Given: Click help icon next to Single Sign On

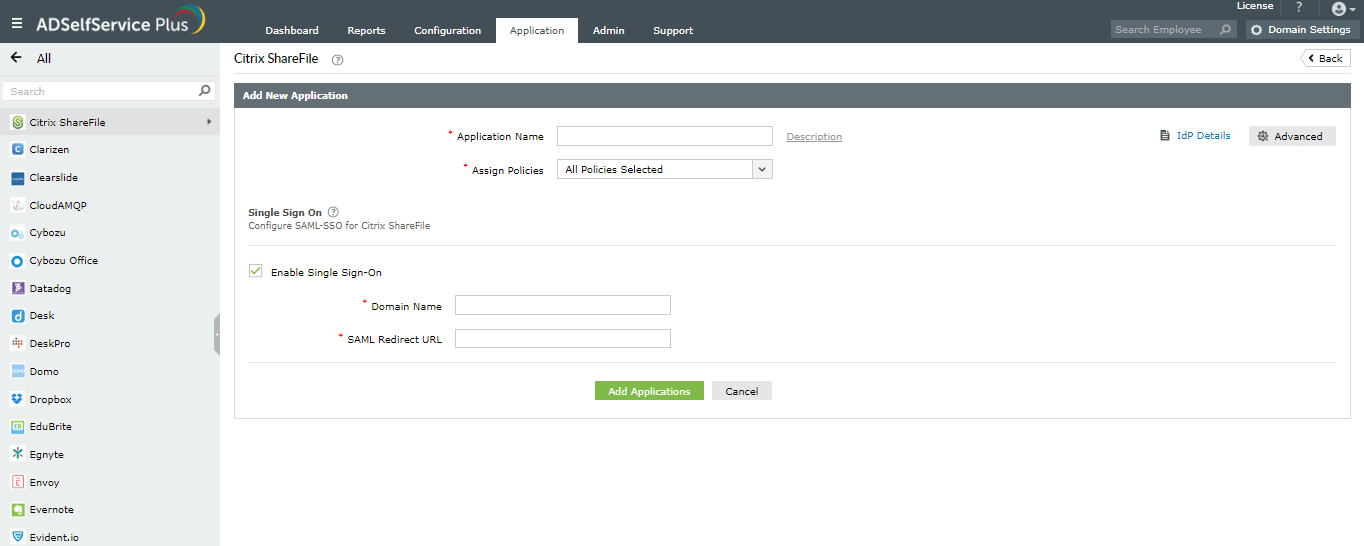Looking at the screenshot, I should click(333, 212).
